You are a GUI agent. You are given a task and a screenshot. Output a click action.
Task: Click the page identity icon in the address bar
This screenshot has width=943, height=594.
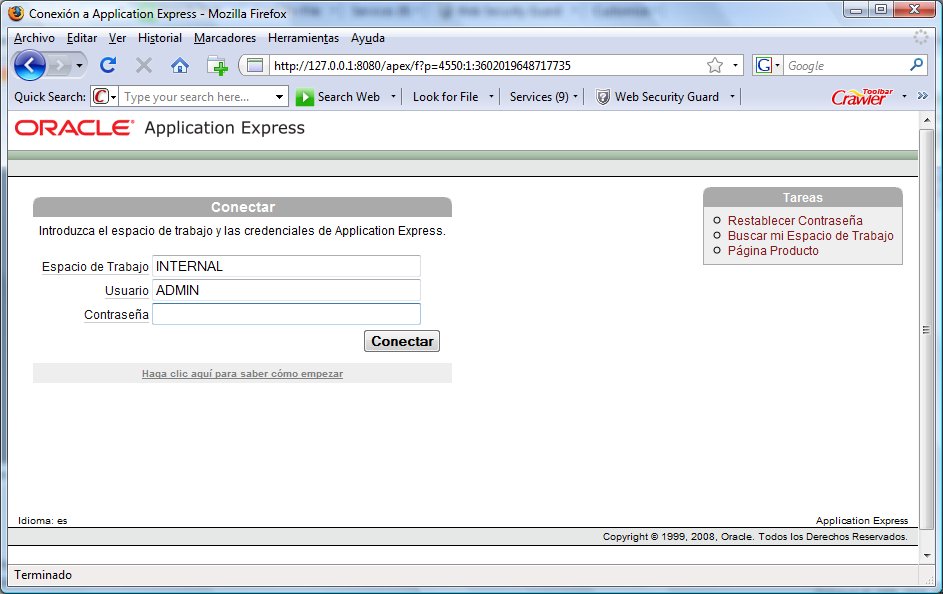[255, 65]
